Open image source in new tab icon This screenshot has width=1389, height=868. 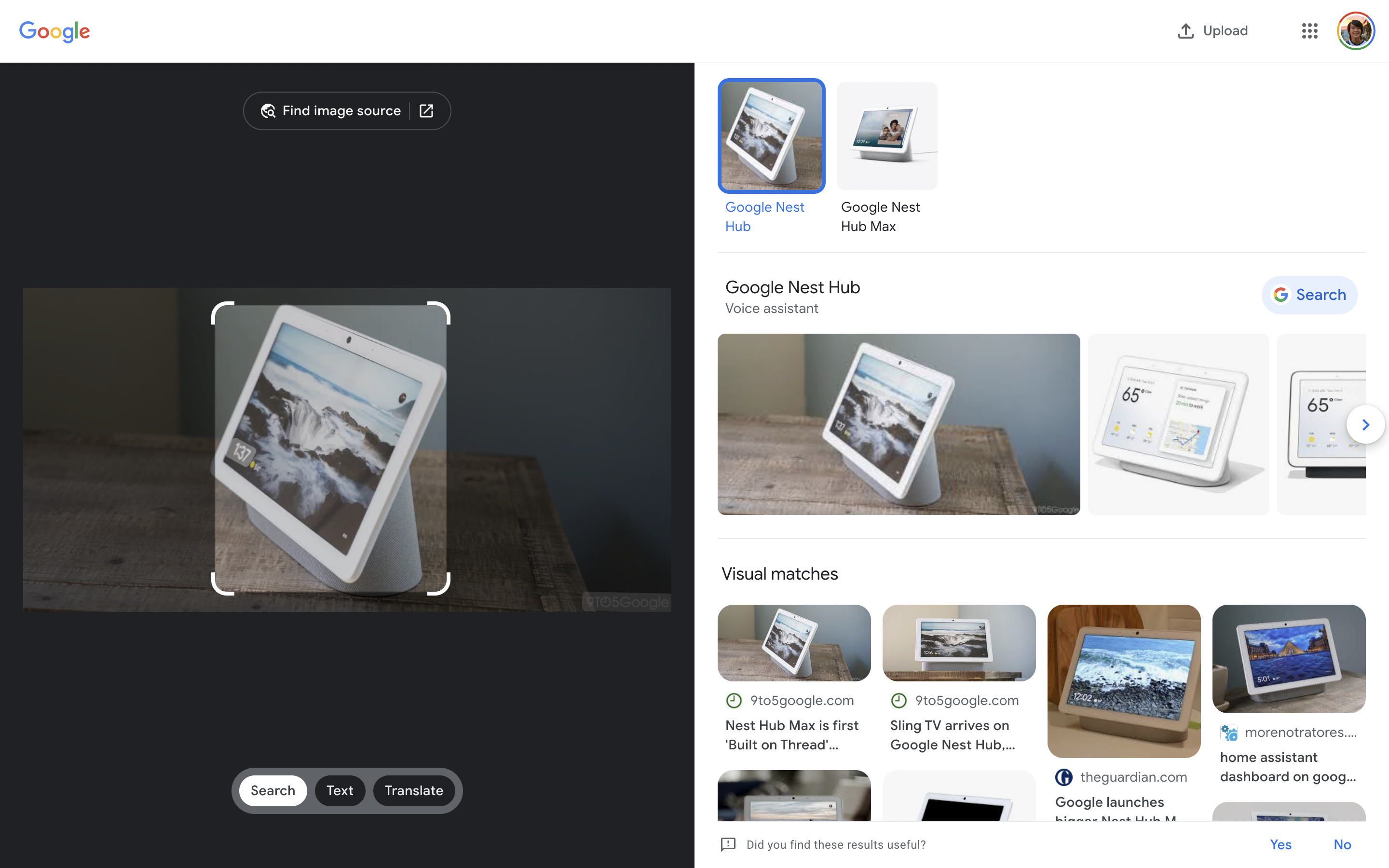[426, 111]
